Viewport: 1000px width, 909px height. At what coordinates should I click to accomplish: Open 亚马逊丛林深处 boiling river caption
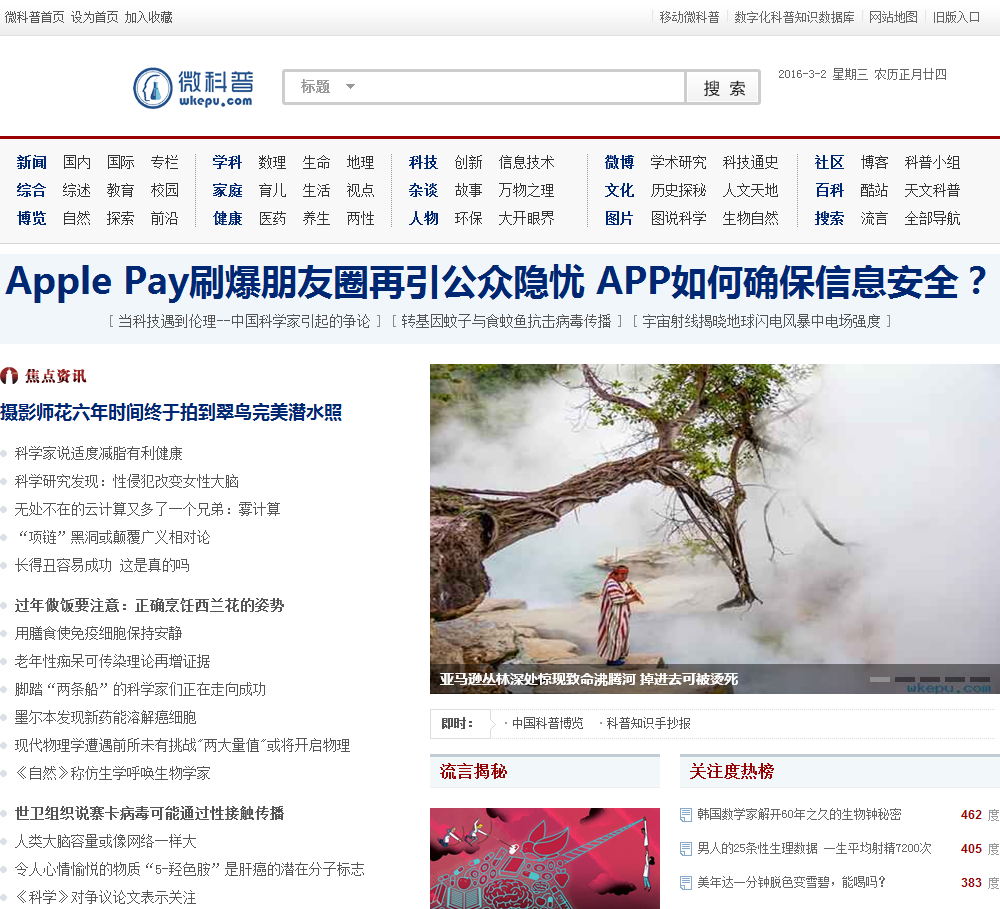tap(589, 679)
